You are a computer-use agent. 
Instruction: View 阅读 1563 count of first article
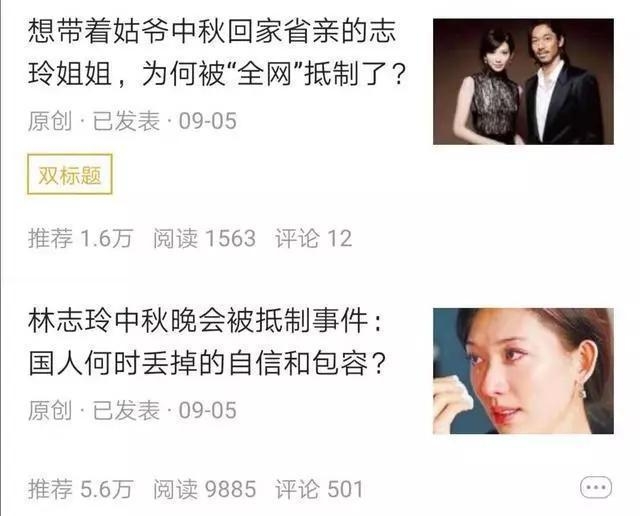[204, 238]
